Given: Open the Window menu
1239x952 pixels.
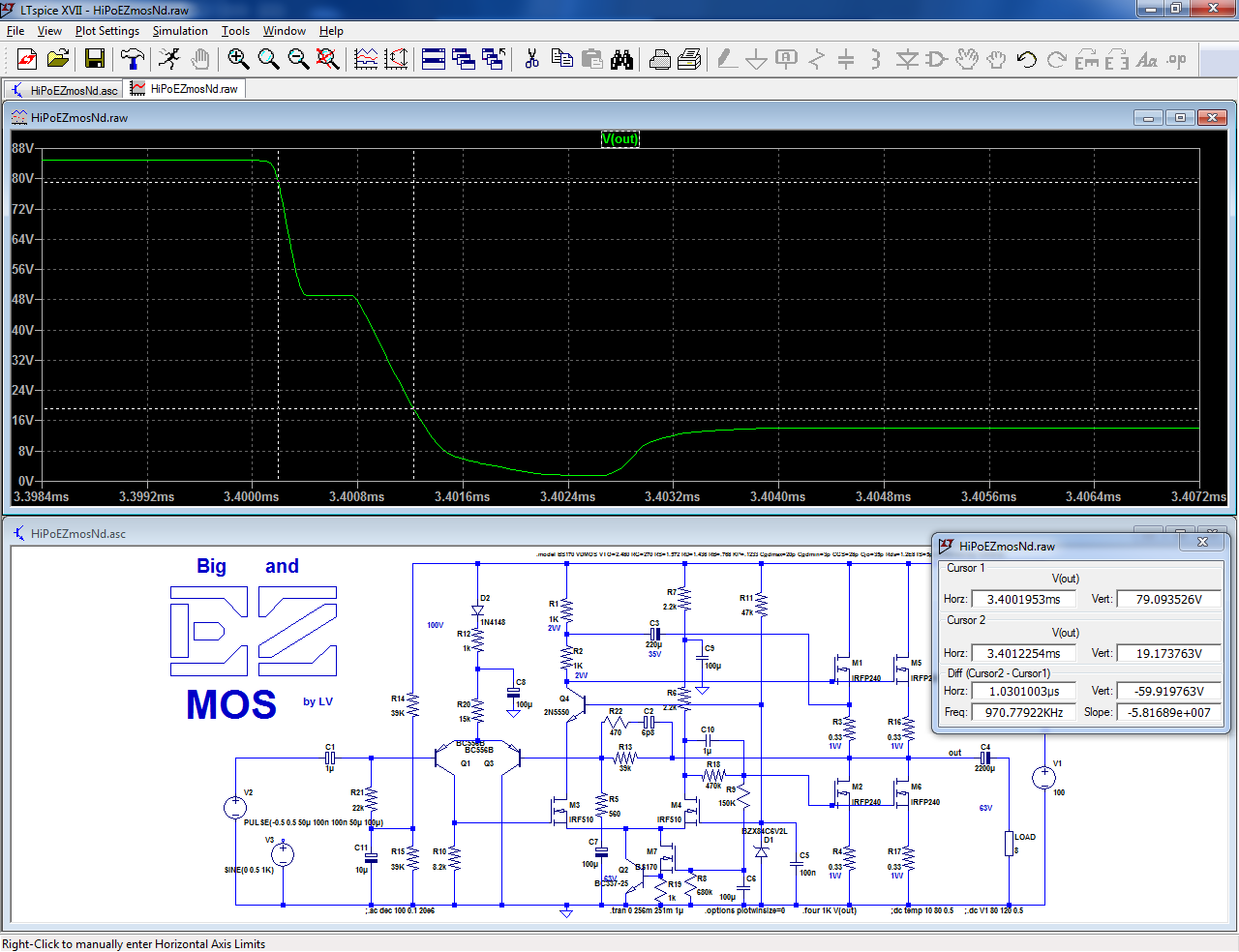Looking at the screenshot, I should tap(285, 31).
